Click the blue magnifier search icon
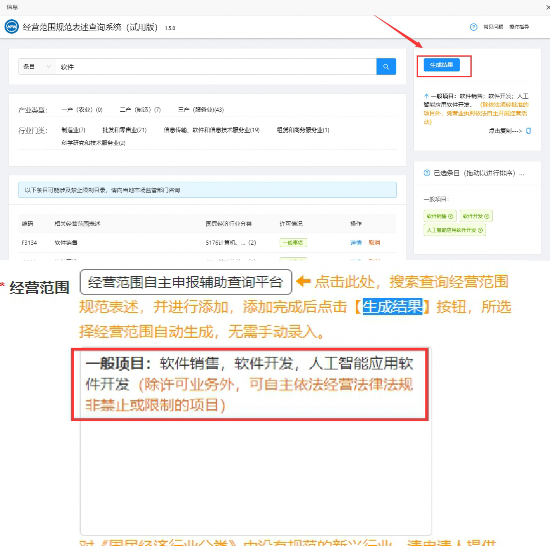The image size is (550, 546). [386, 67]
